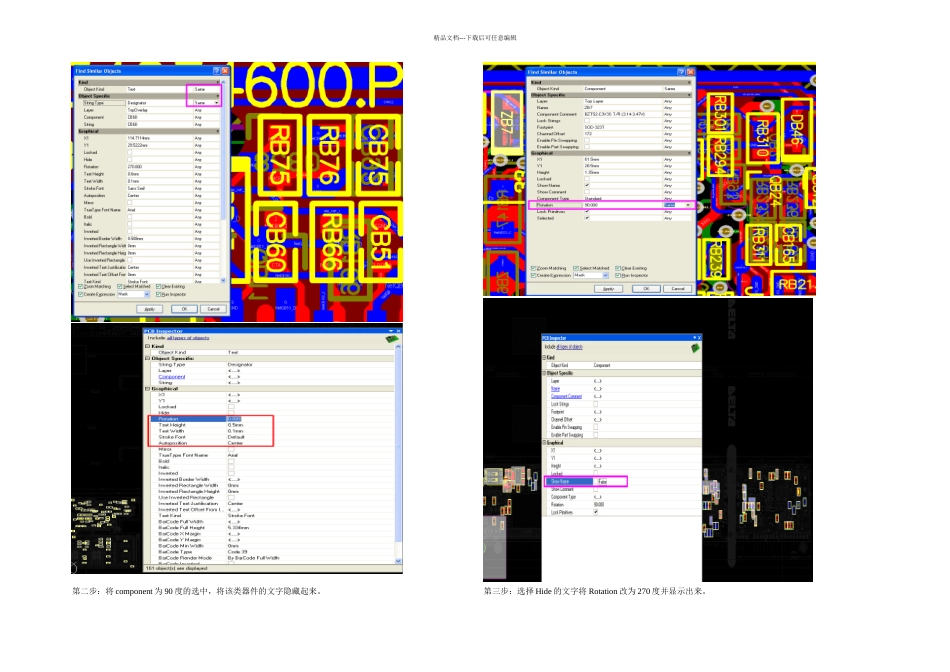Click Cancel in Component-kind Find Similar Objects dialog
The width and height of the screenshot is (950, 672).
pyautogui.click(x=677, y=289)
